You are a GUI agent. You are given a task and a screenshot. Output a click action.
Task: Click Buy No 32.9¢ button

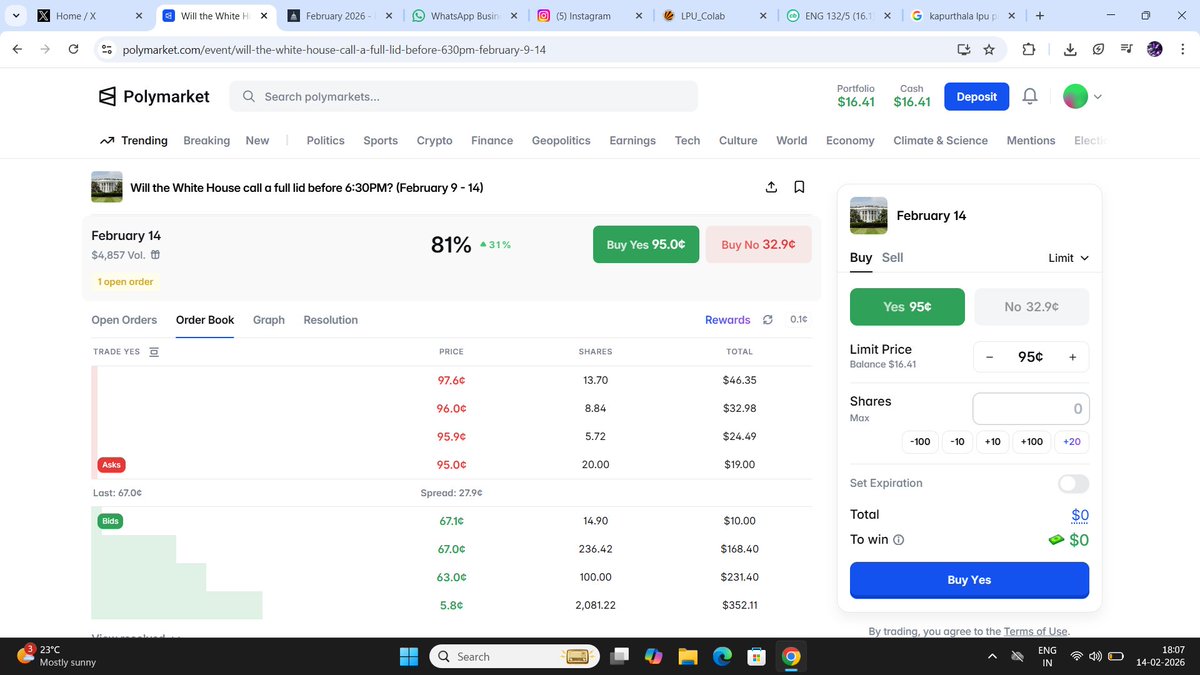(759, 244)
